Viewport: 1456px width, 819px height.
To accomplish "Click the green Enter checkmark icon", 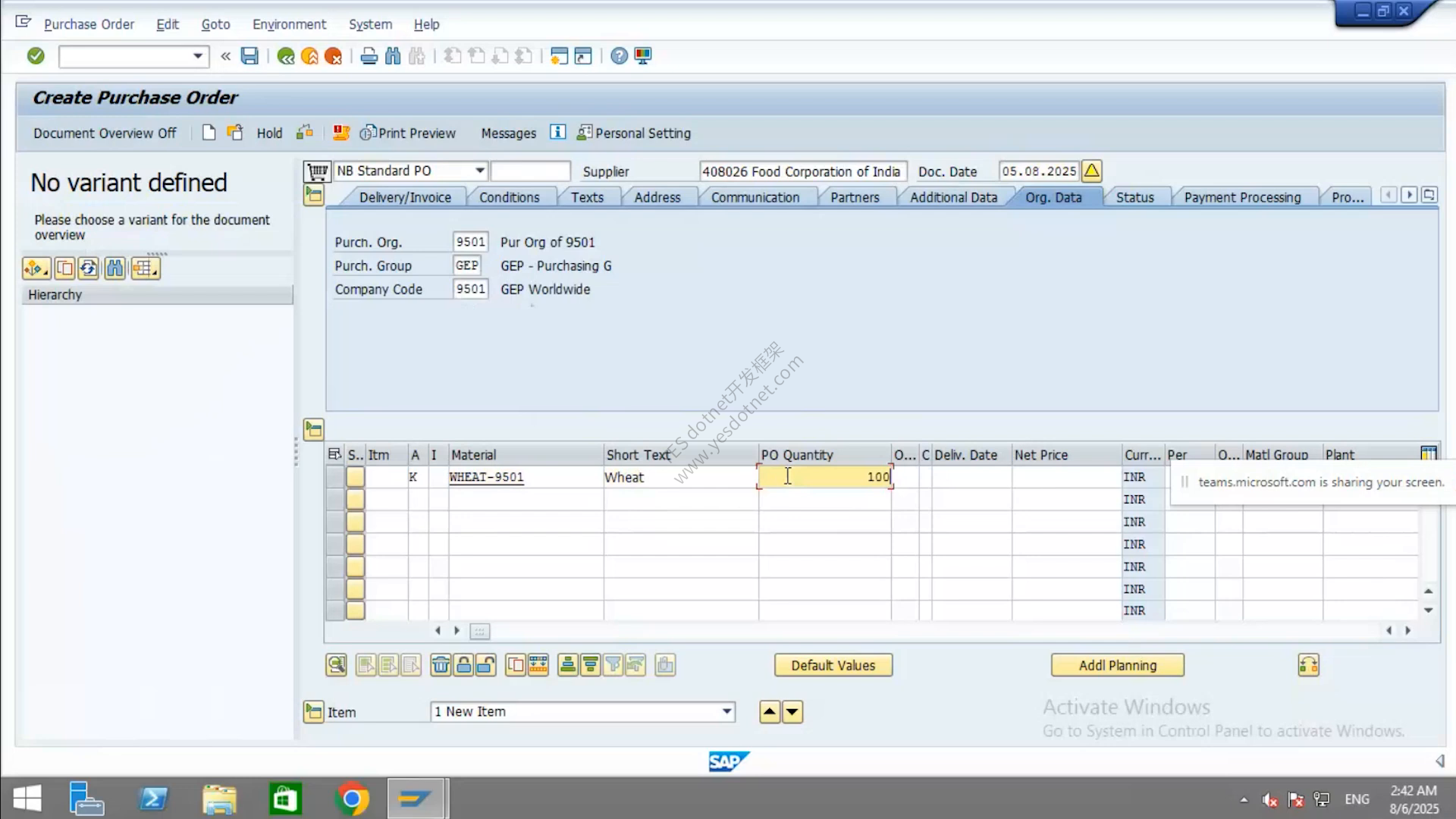I will (x=36, y=56).
